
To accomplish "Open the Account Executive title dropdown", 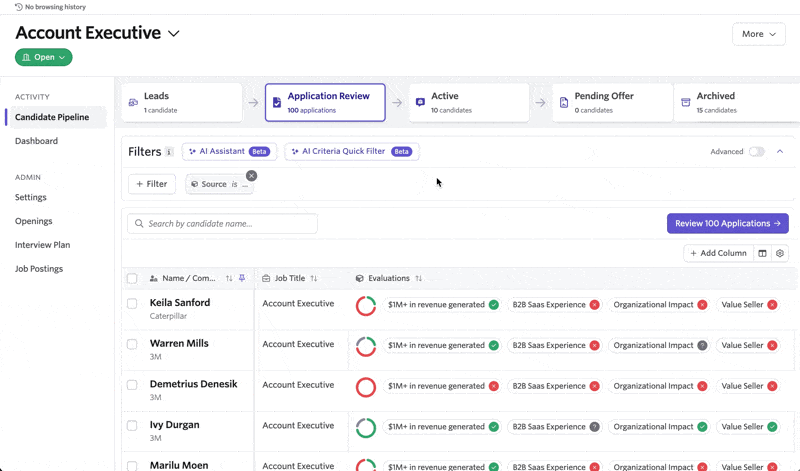I will click(174, 34).
